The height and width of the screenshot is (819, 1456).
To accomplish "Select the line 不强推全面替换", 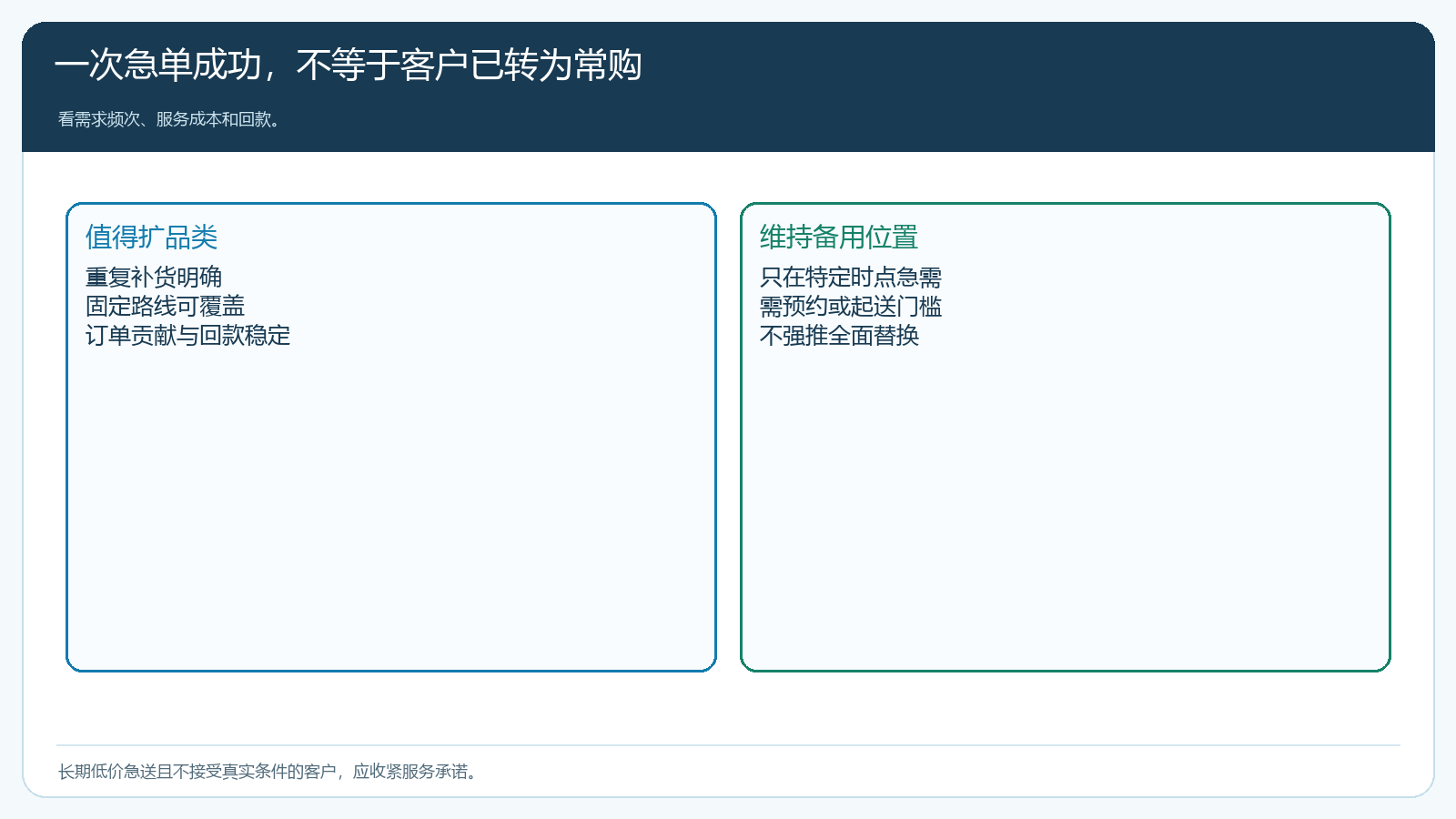I will coord(839,335).
